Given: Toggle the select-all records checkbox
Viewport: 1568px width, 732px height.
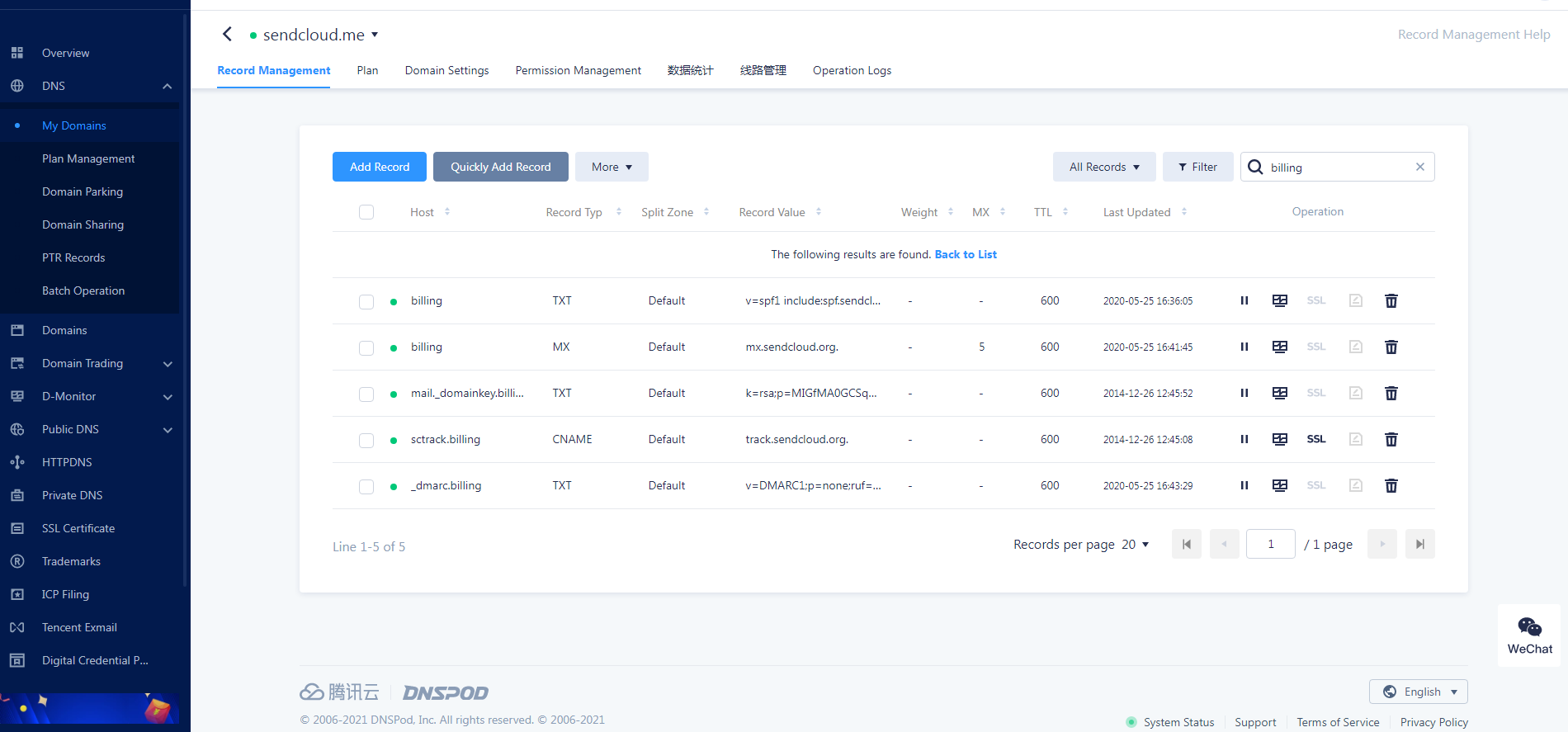Looking at the screenshot, I should (366, 212).
